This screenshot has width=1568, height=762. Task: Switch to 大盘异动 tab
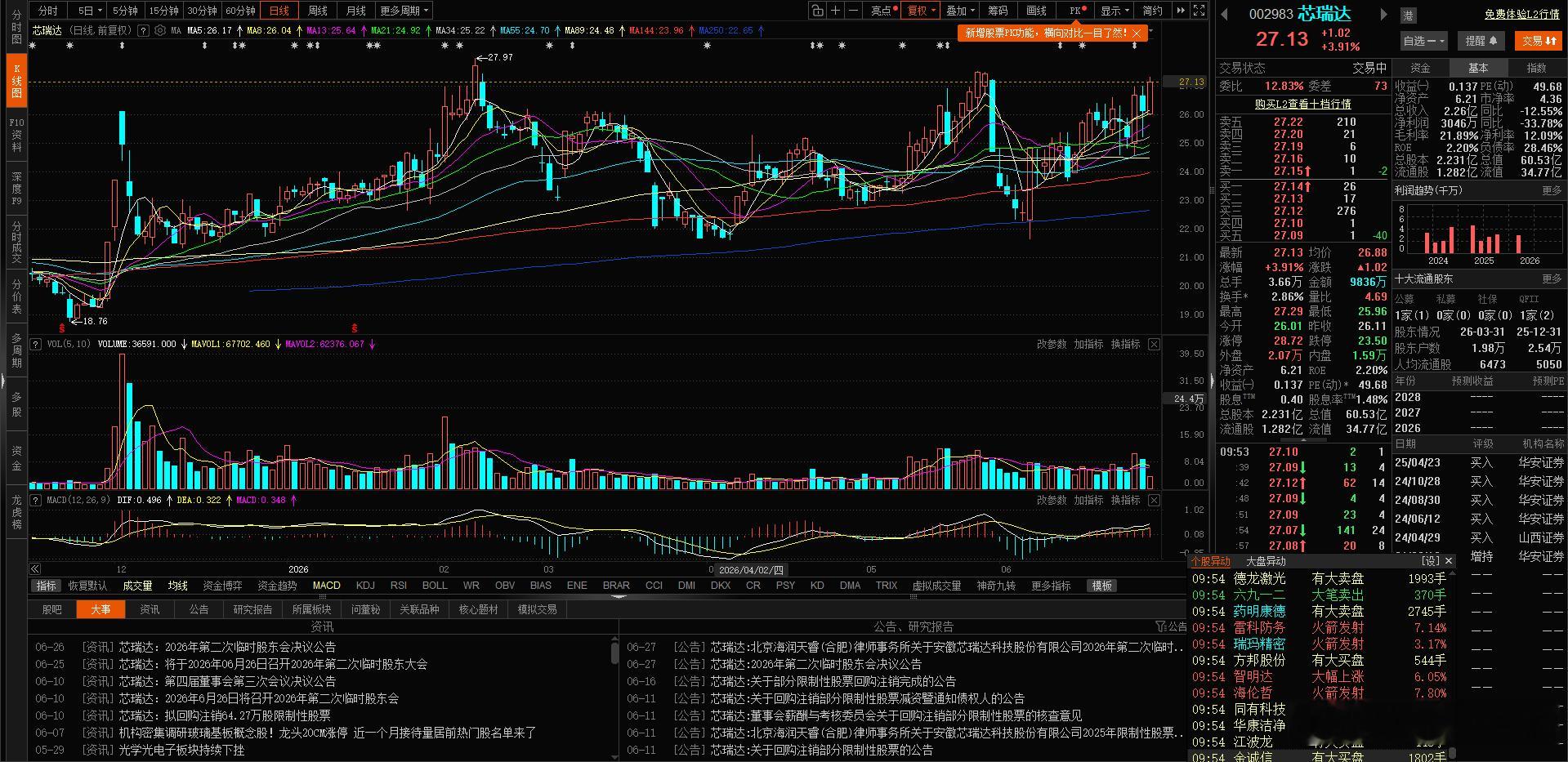(x=1266, y=561)
